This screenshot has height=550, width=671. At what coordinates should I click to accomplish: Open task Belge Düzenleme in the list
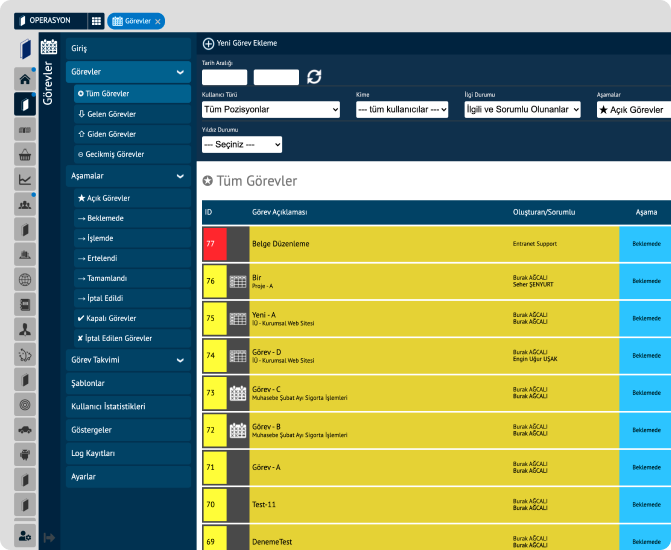coord(281,244)
